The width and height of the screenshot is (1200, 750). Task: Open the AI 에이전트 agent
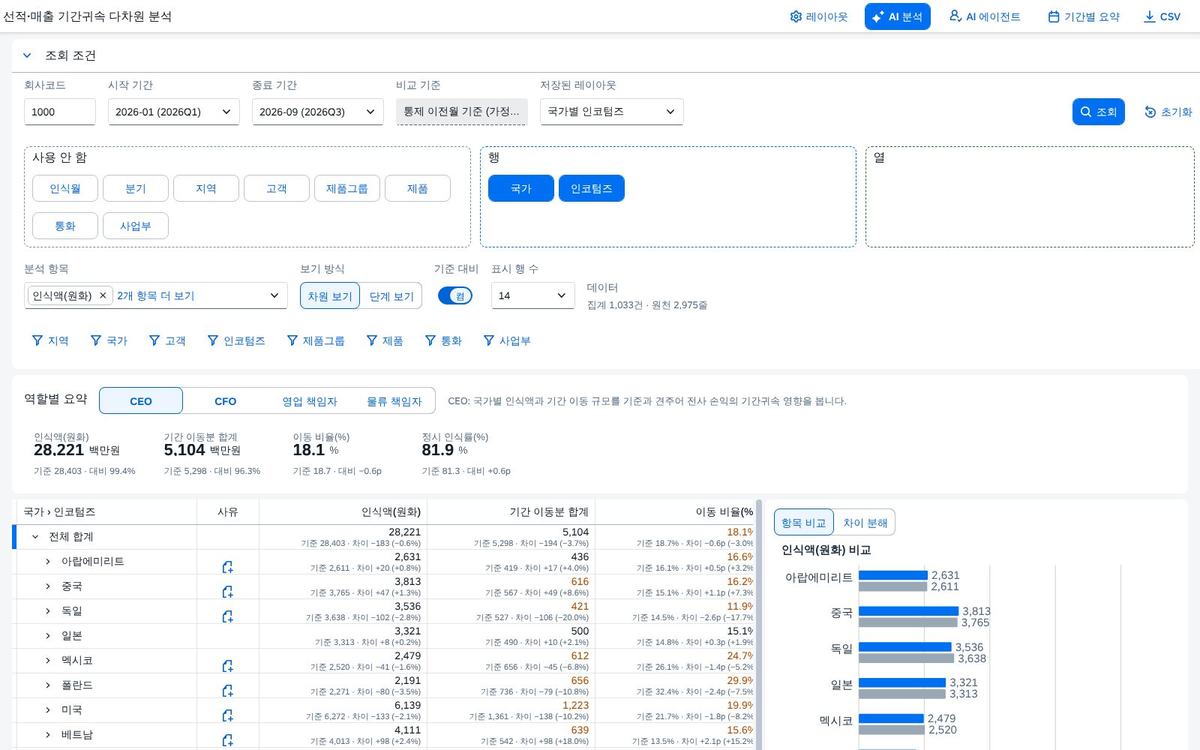click(985, 17)
